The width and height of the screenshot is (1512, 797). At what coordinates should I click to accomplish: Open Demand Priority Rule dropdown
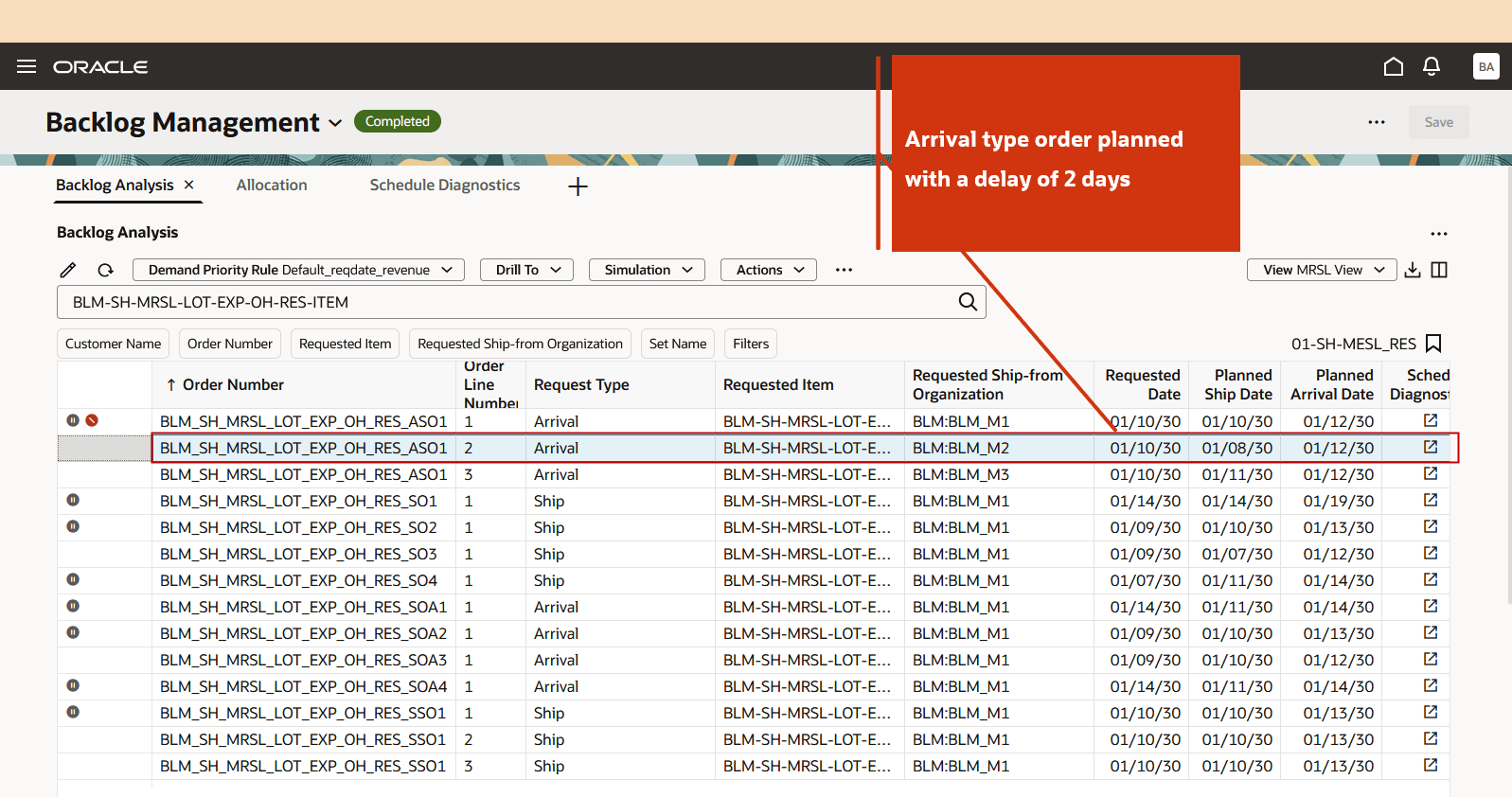tap(298, 270)
